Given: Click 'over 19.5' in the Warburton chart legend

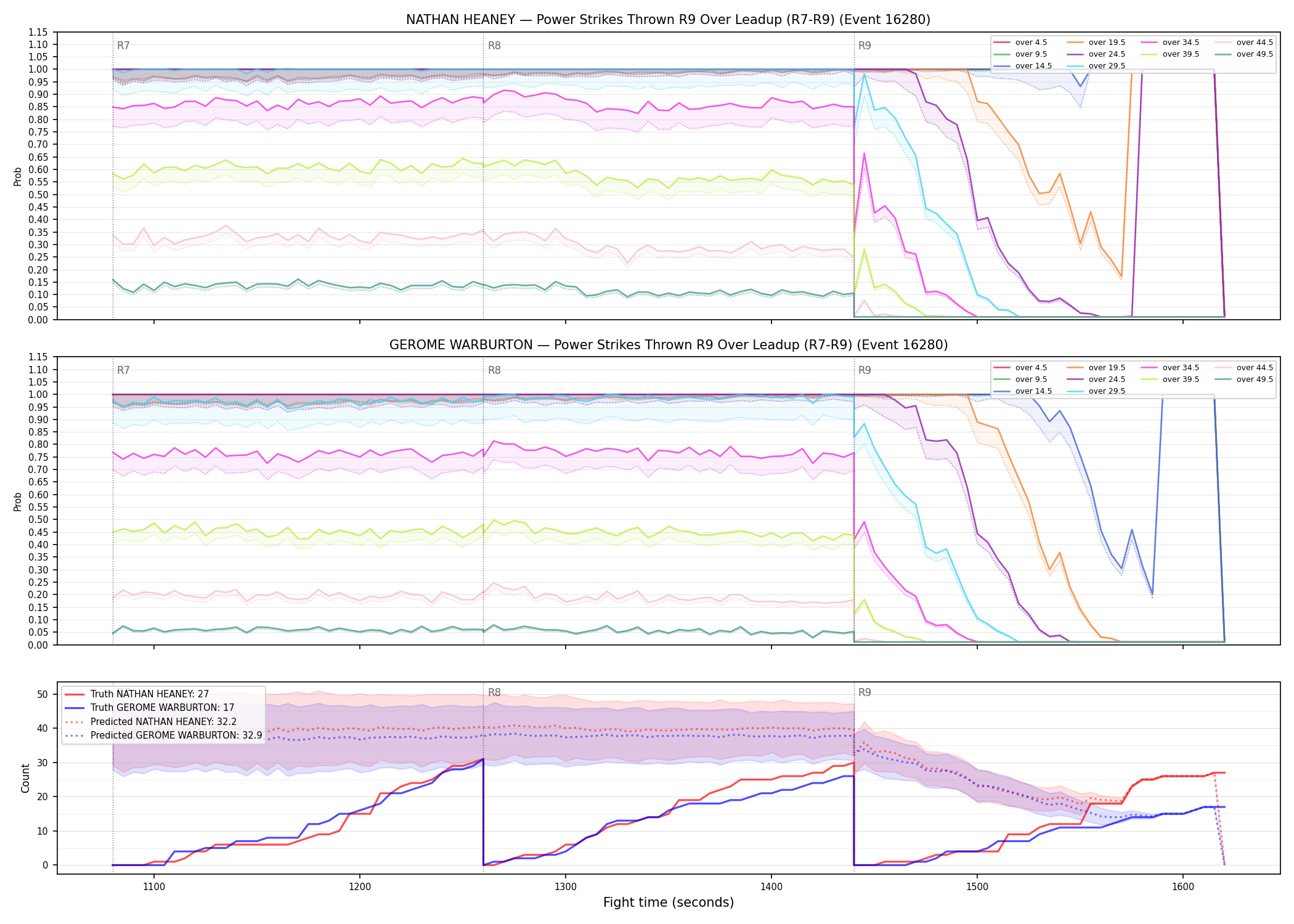Looking at the screenshot, I should (1107, 368).
